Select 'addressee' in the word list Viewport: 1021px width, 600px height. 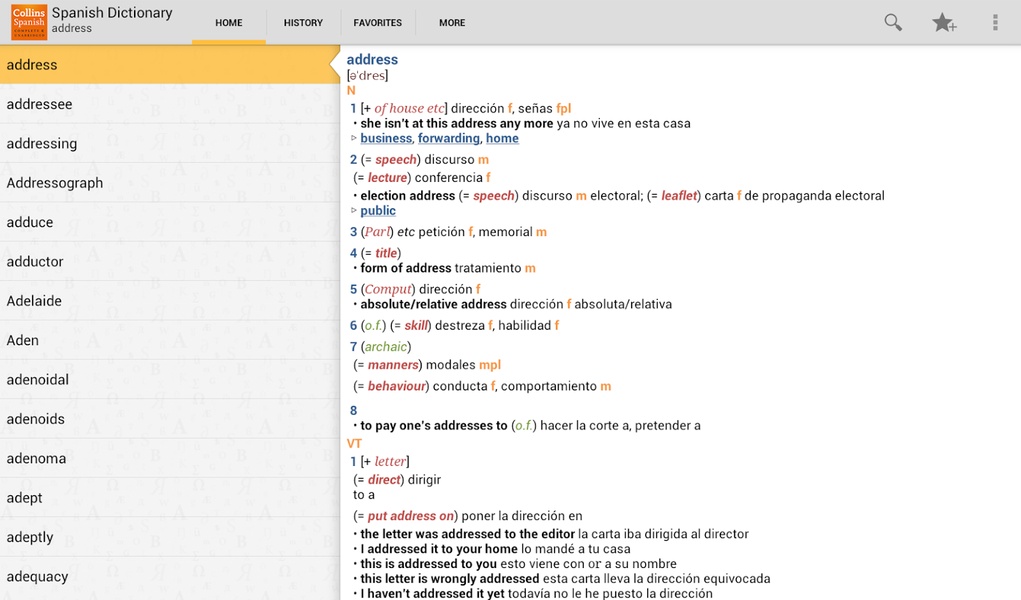pyautogui.click(x=170, y=104)
